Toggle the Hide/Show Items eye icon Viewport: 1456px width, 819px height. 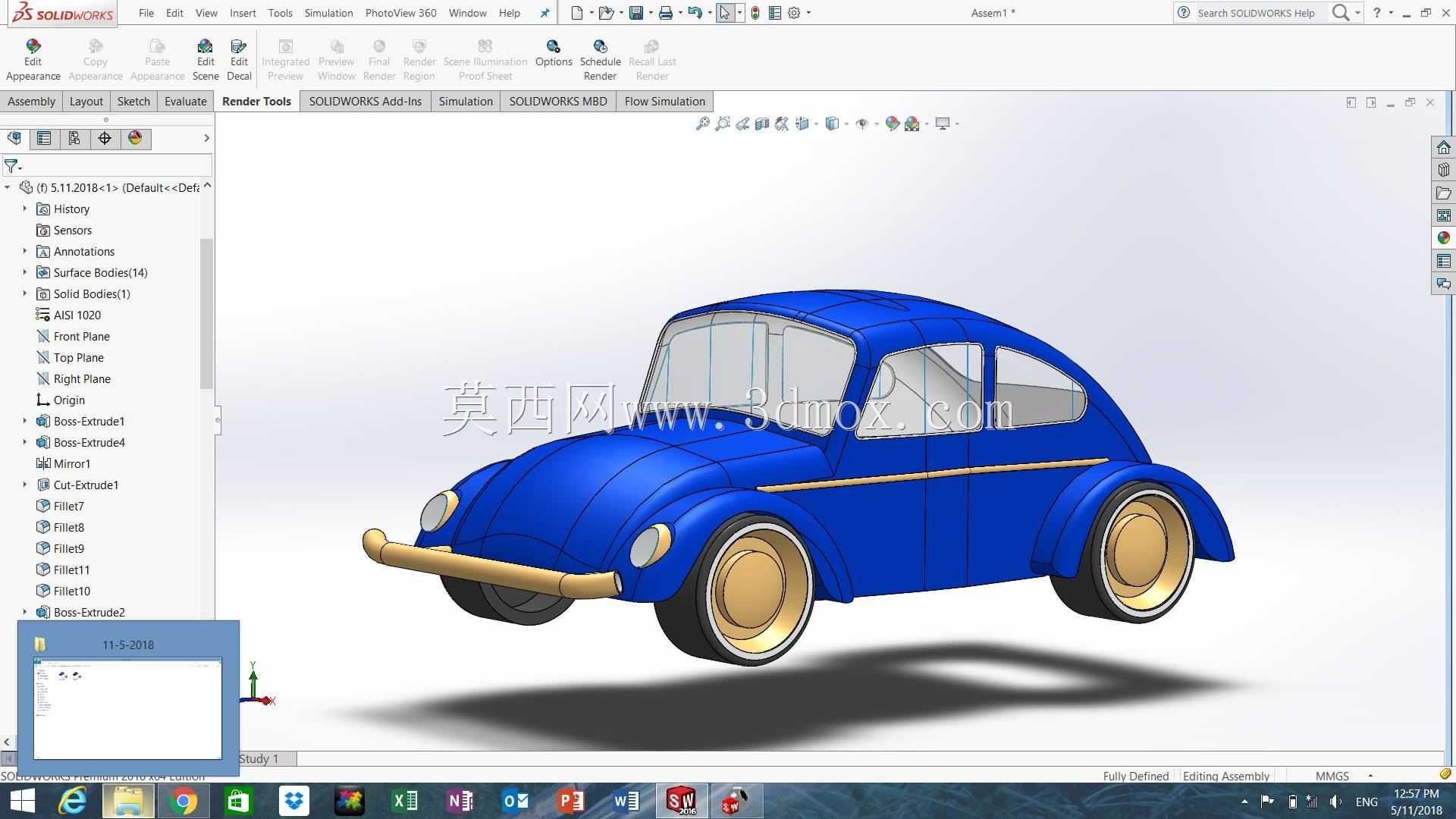[862, 124]
